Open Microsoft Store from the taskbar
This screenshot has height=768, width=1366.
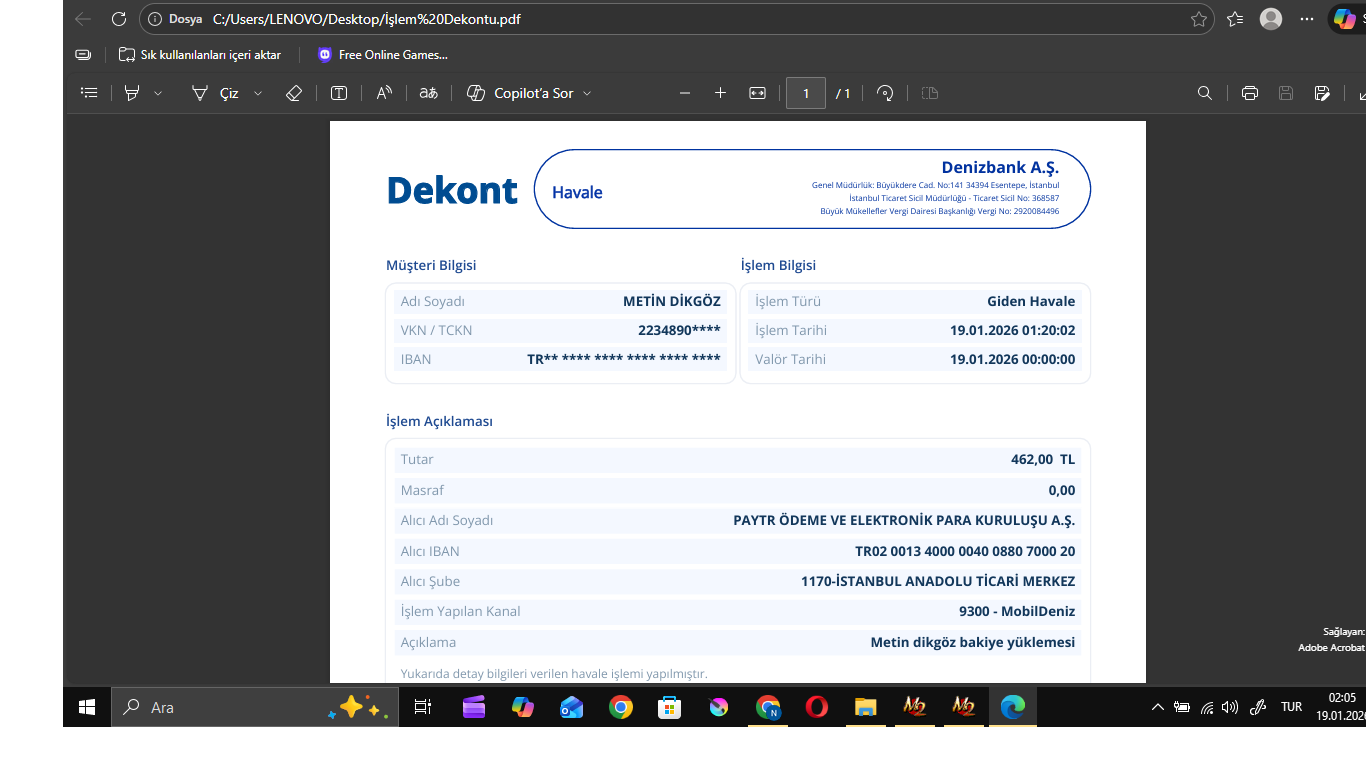669,707
